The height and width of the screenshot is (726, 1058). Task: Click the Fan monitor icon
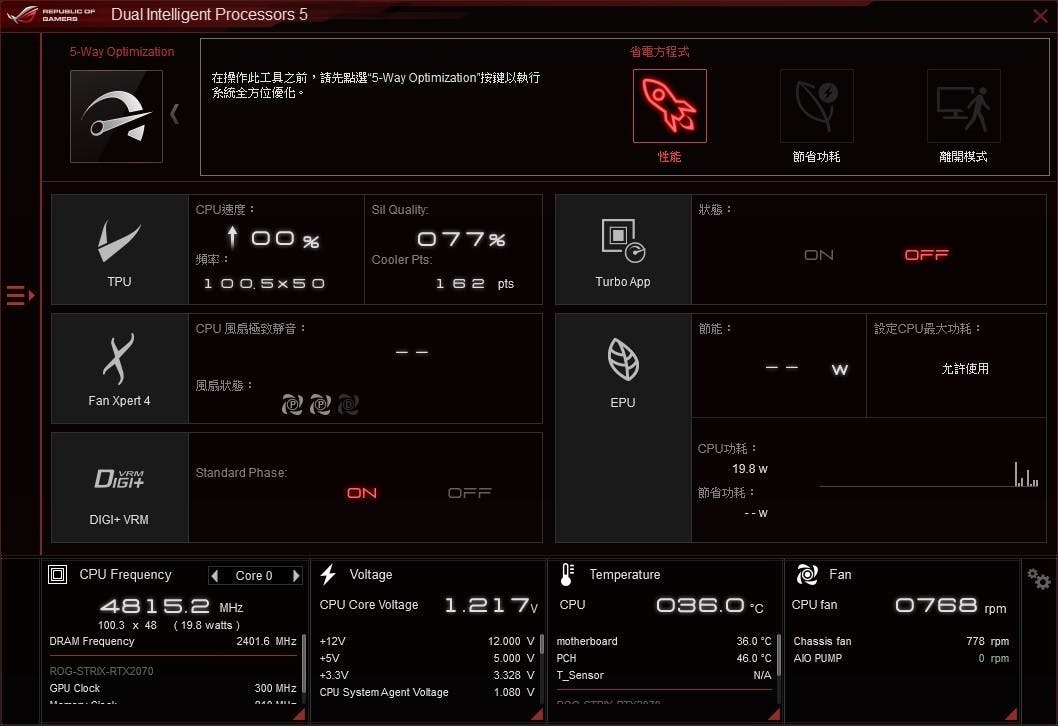coord(807,574)
